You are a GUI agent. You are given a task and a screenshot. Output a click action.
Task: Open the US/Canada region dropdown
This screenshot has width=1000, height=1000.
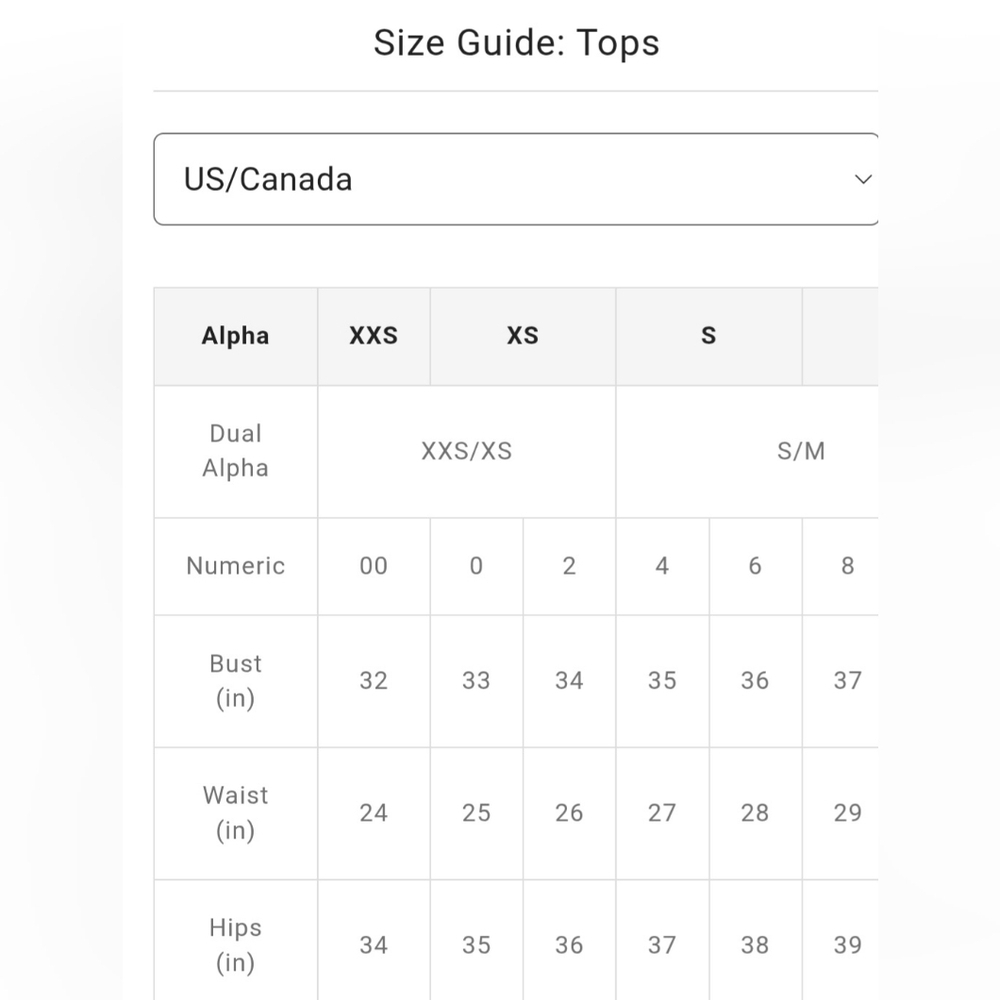point(516,179)
